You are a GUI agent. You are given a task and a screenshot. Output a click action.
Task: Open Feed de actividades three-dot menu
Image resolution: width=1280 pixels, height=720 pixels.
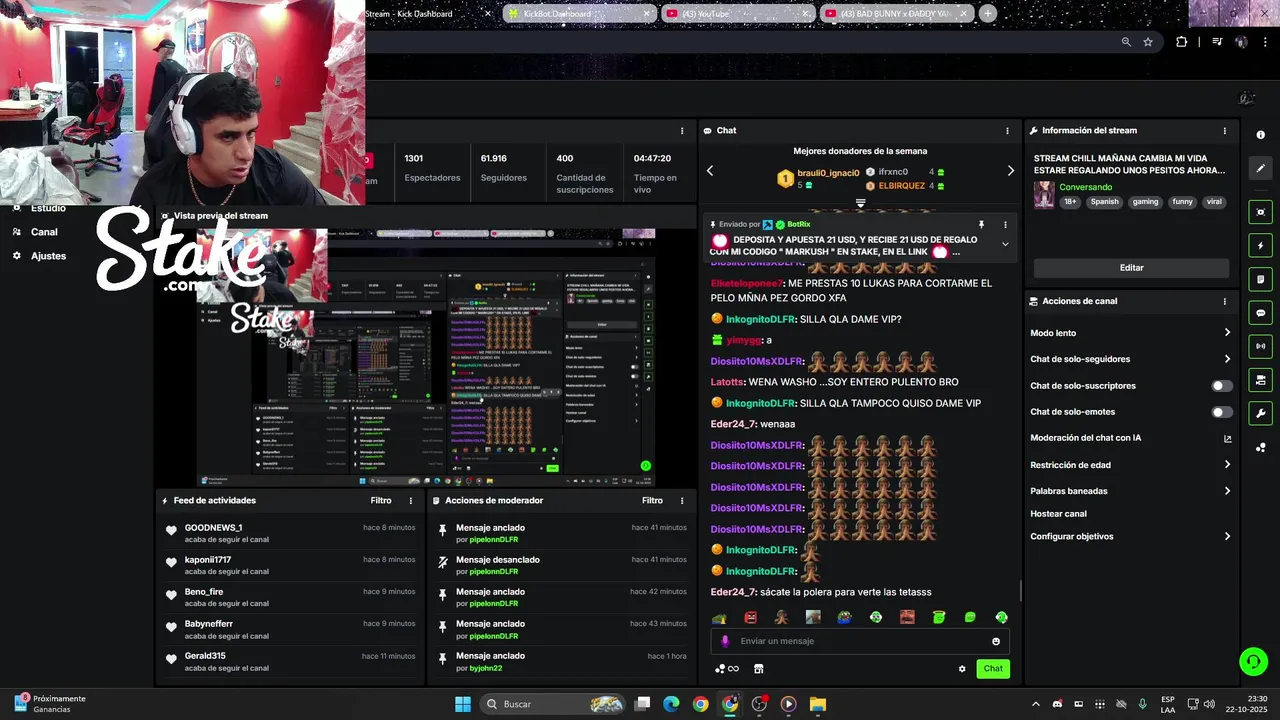point(410,501)
